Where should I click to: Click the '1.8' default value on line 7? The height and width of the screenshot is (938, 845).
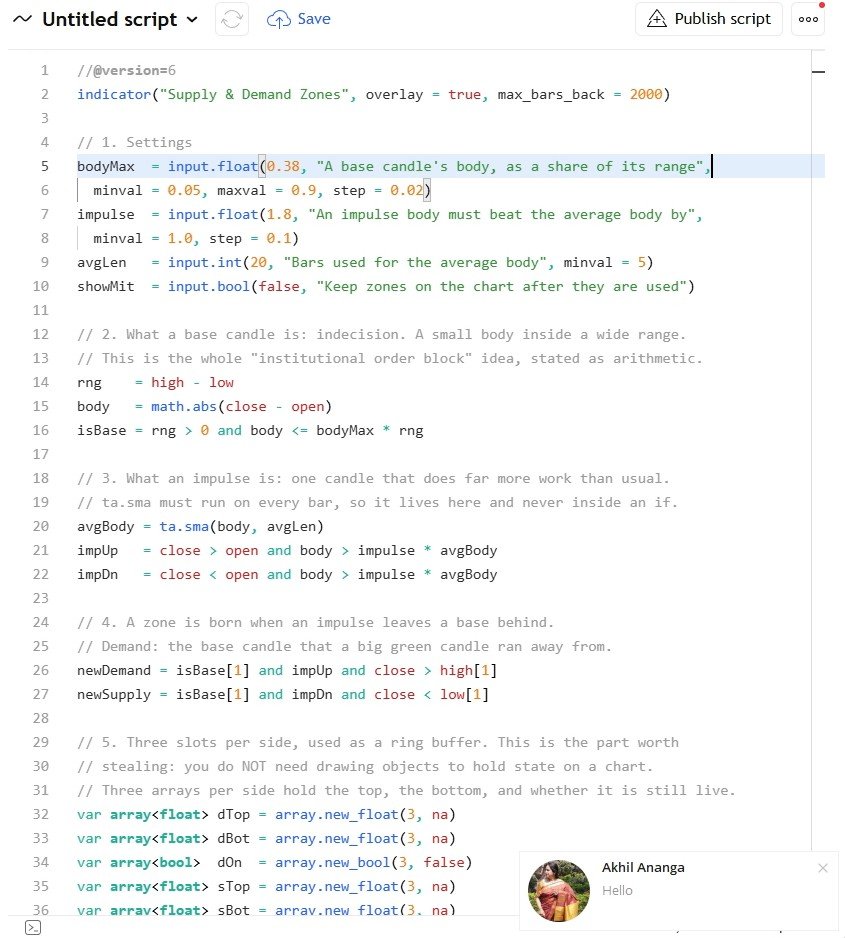[x=279, y=214]
